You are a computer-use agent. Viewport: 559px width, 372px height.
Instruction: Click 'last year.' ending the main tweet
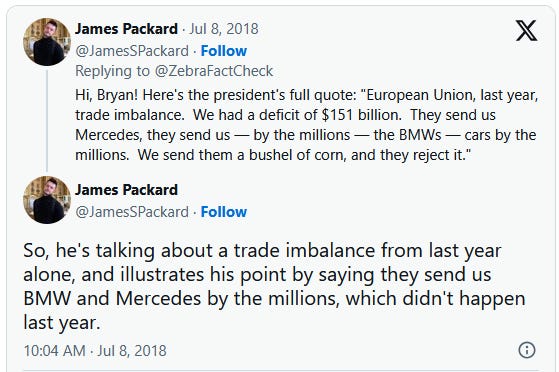point(62,322)
